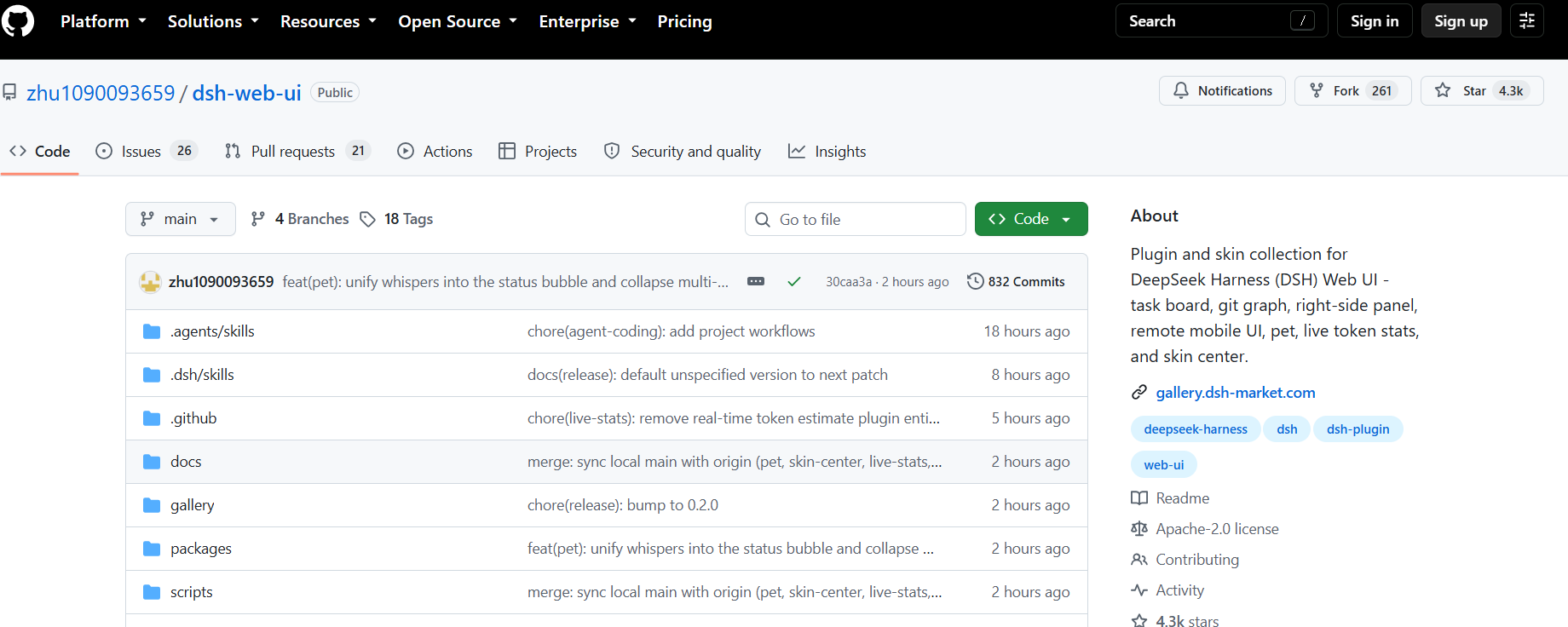The image size is (1568, 627).
Task: Click the .dsh/skills folder icon
Action: pyautogui.click(x=152, y=375)
